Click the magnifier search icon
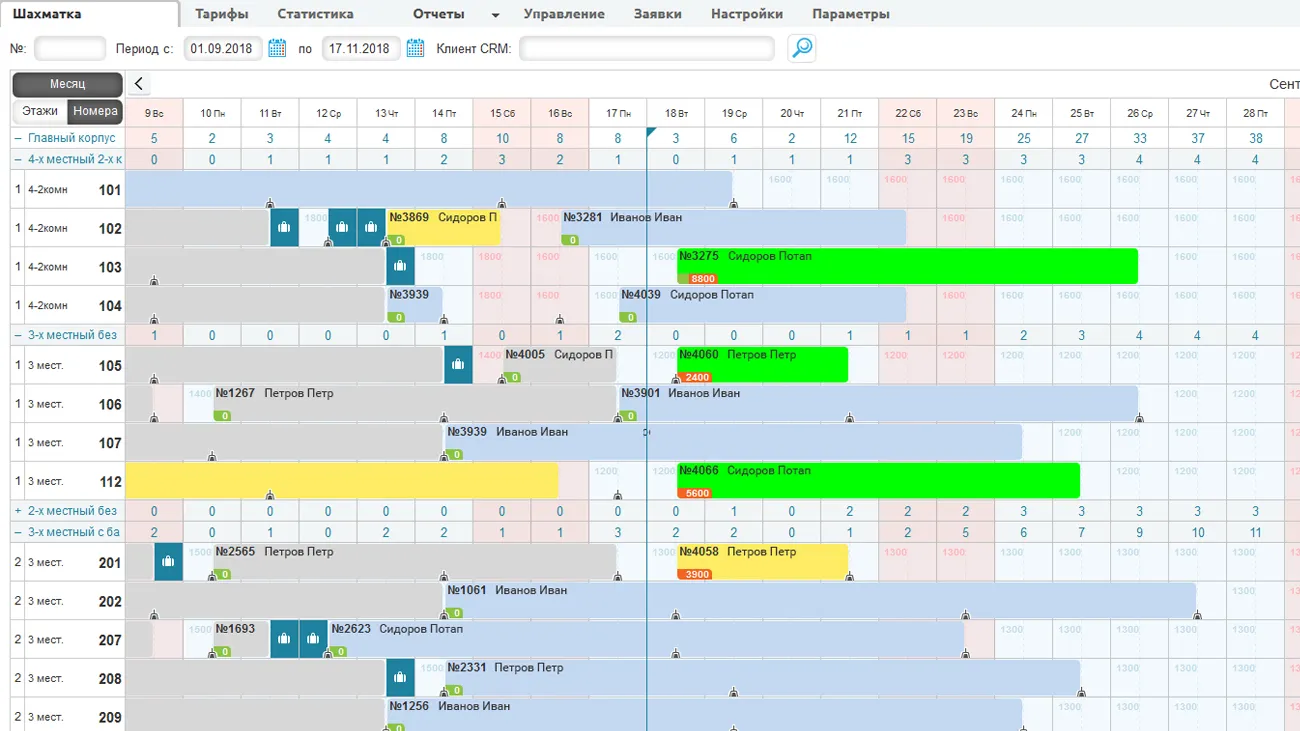The image size is (1300, 731). pos(801,48)
